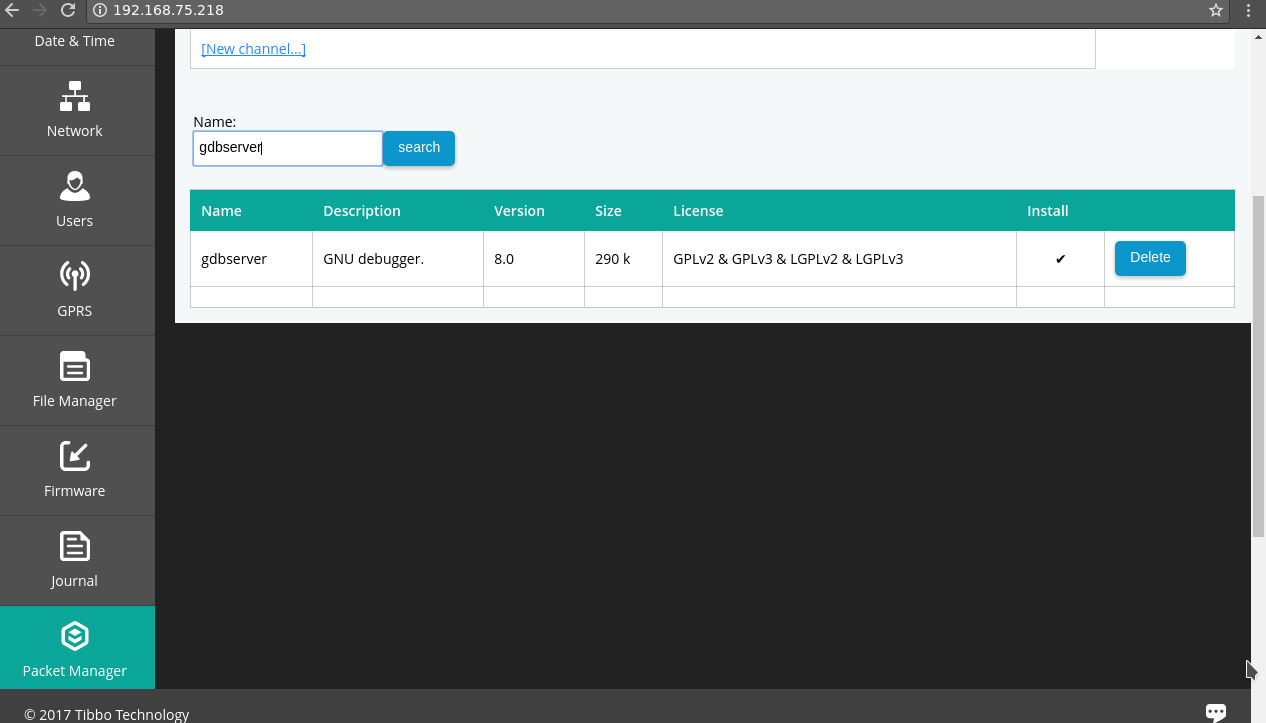This screenshot has height=723, width=1266.
Task: Delete the gdbserver package
Action: pos(1150,258)
